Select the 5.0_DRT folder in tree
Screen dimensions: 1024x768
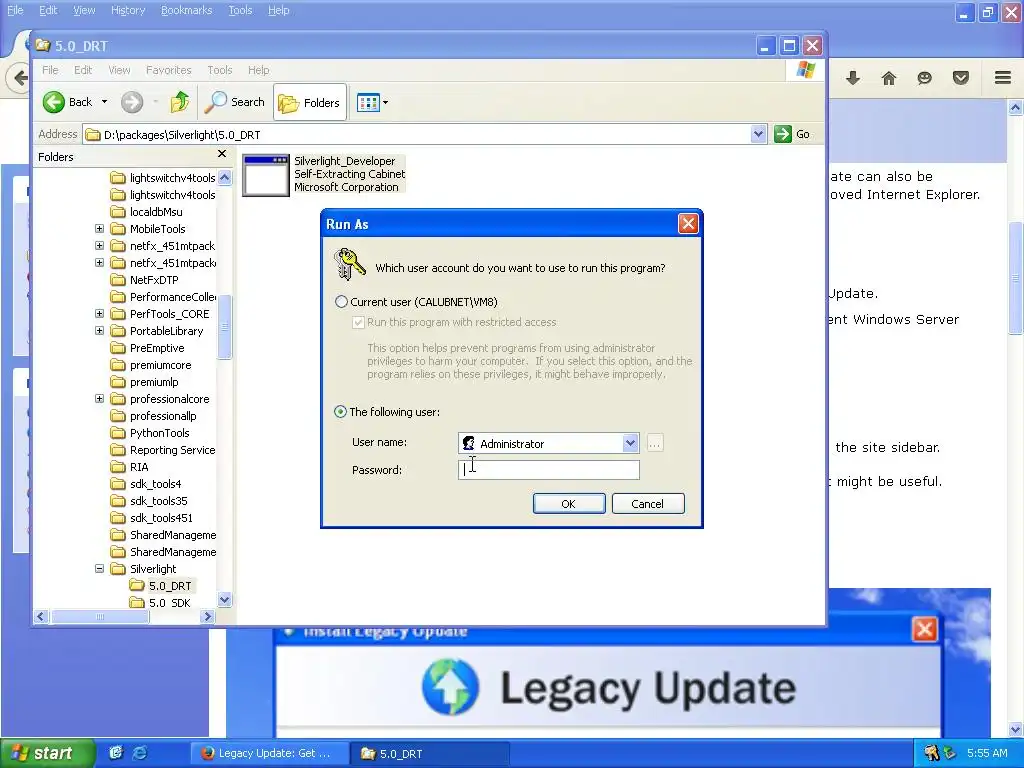click(x=170, y=586)
